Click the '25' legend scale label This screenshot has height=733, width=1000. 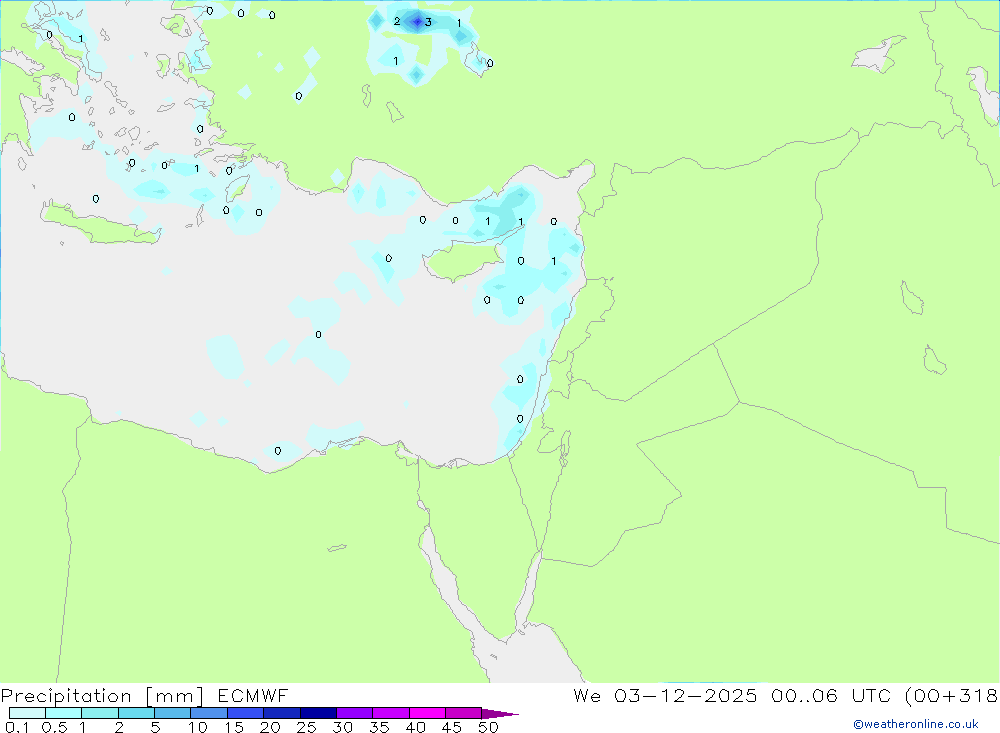(x=307, y=727)
